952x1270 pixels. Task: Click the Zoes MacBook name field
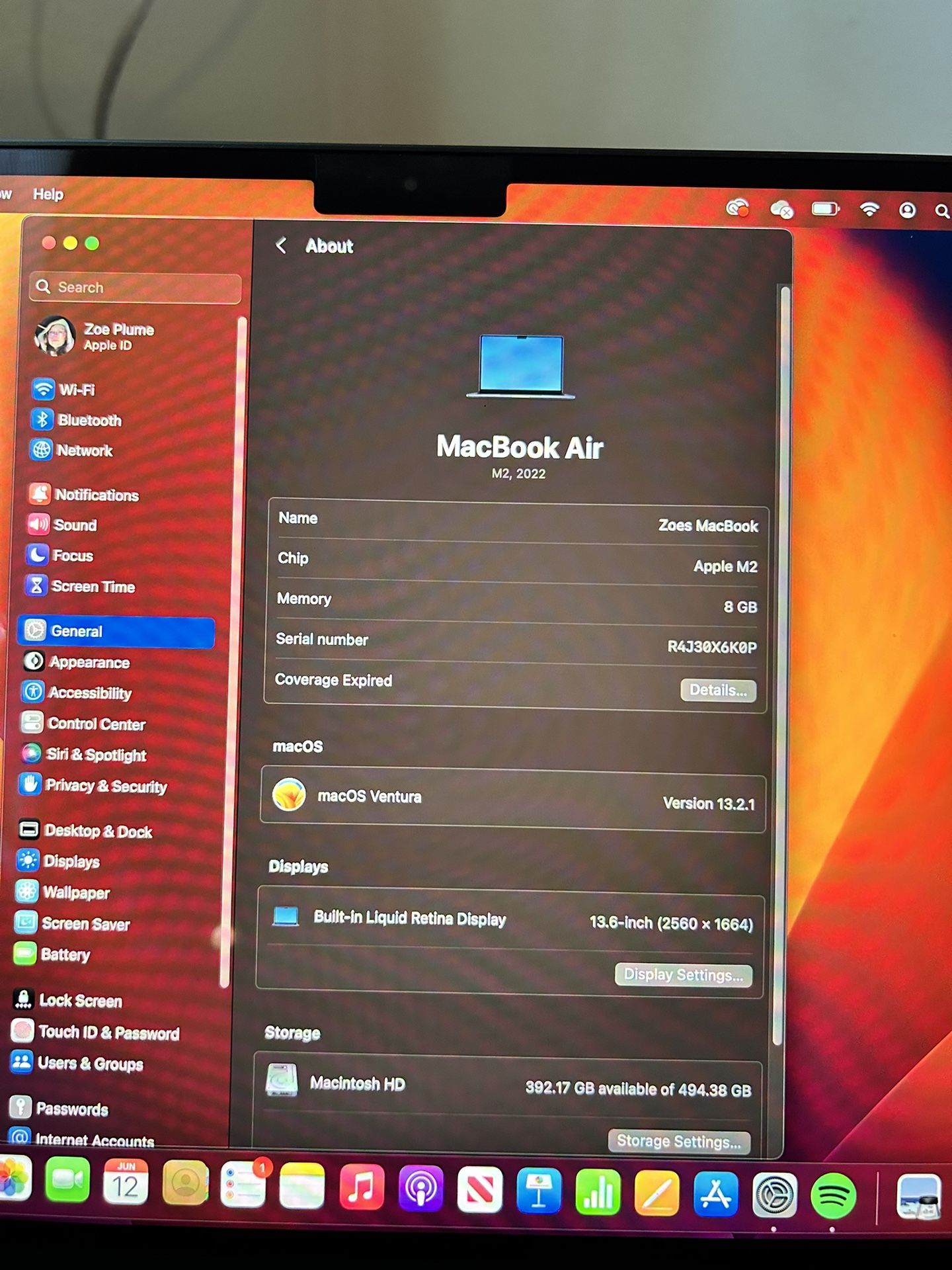click(x=708, y=526)
